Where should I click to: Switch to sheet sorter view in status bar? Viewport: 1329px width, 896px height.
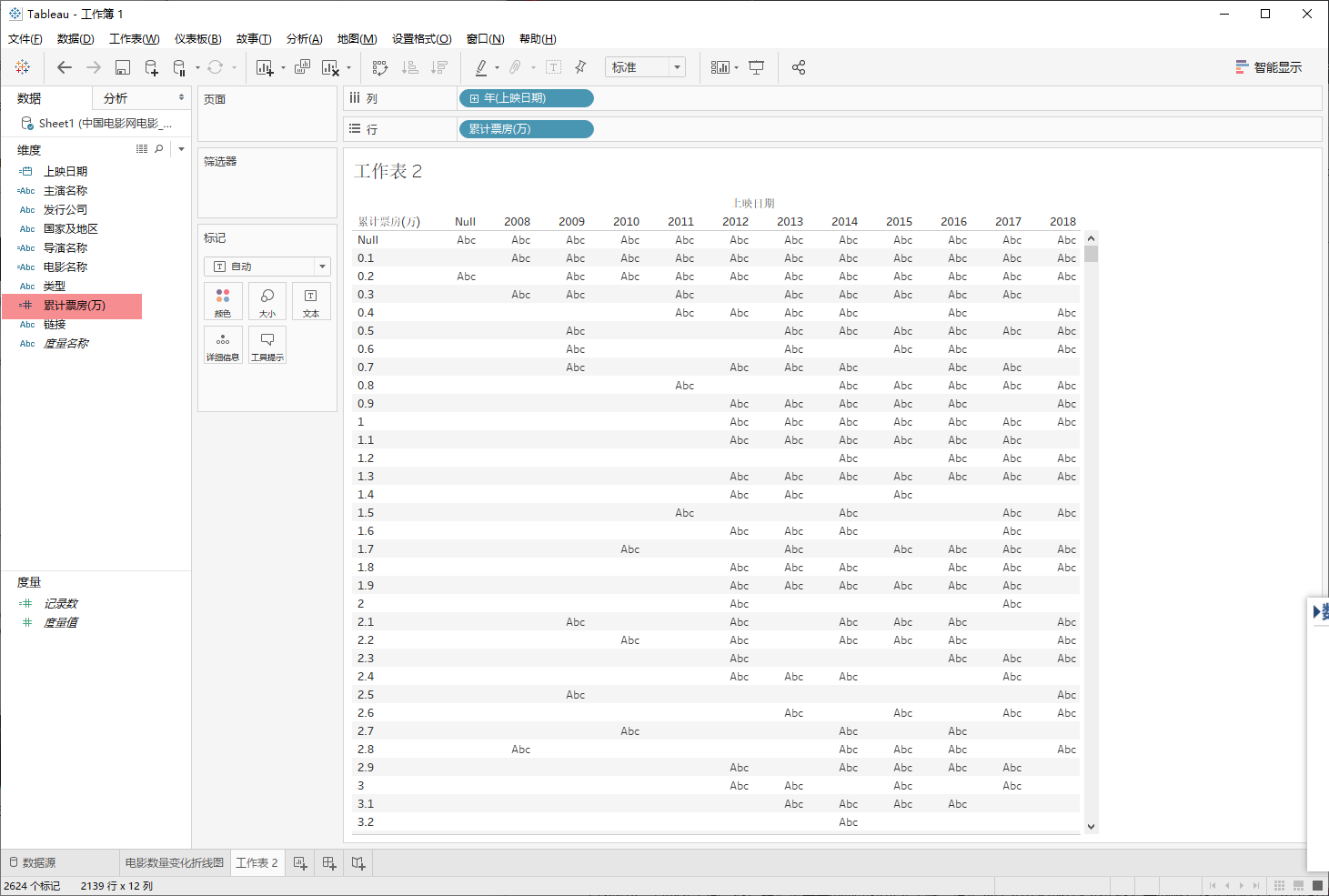tap(1279, 885)
